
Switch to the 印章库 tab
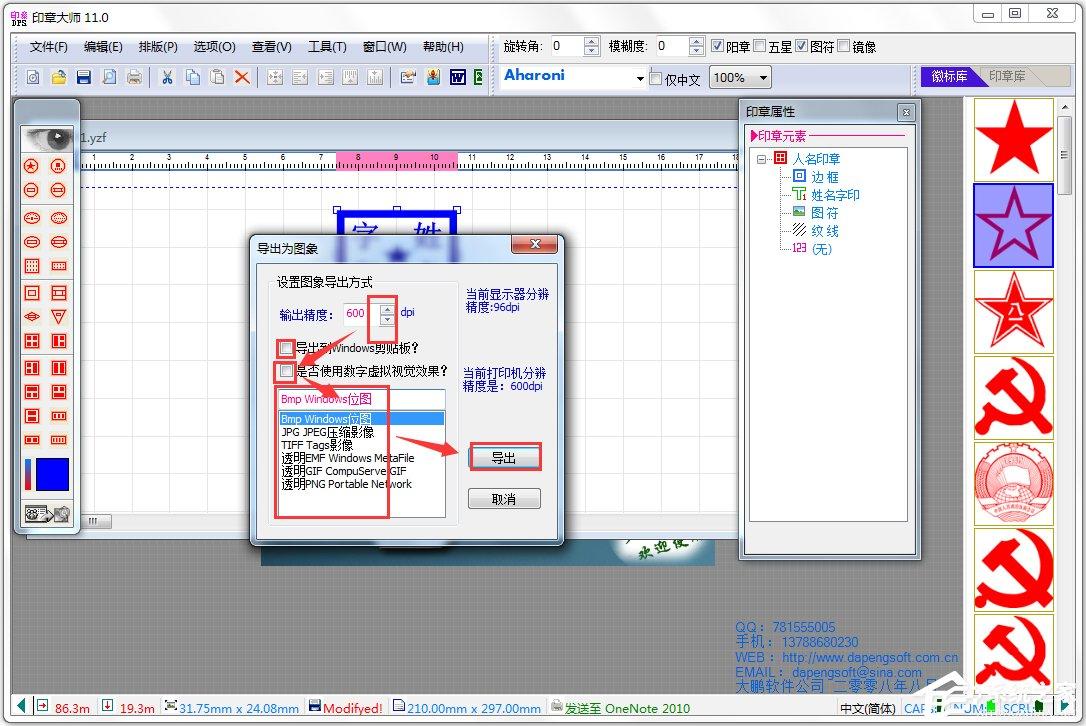pyautogui.click(x=1007, y=76)
